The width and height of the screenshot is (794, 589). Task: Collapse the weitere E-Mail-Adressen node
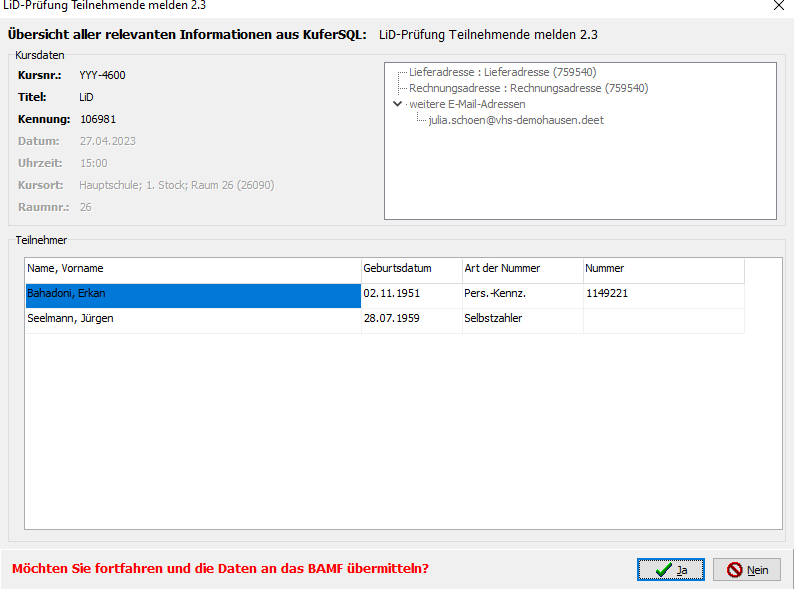398,104
